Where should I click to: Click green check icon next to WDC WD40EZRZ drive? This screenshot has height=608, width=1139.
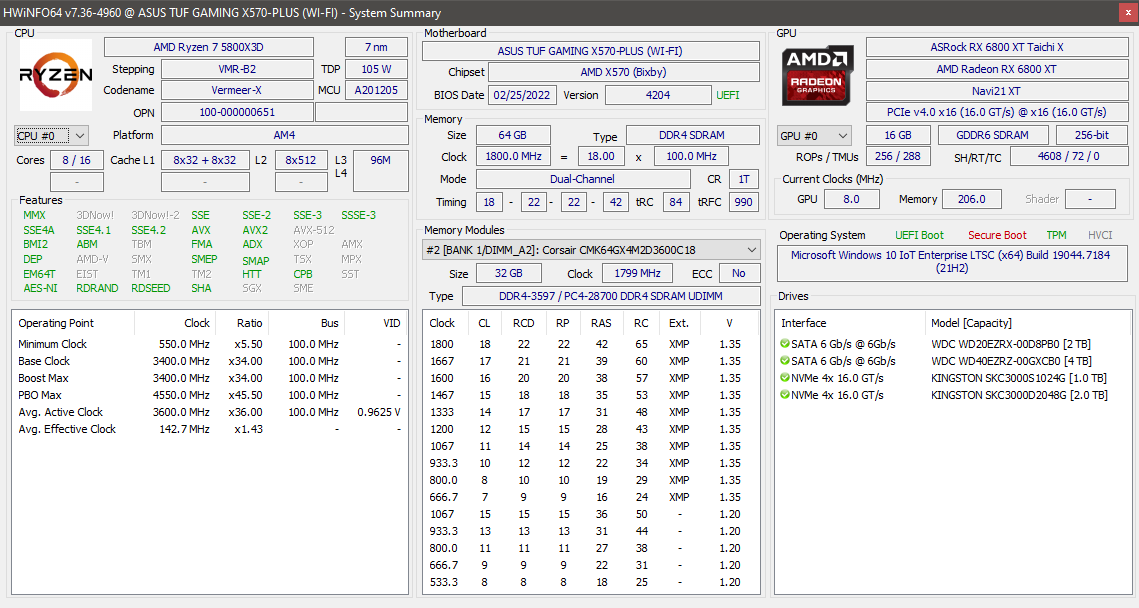point(785,361)
